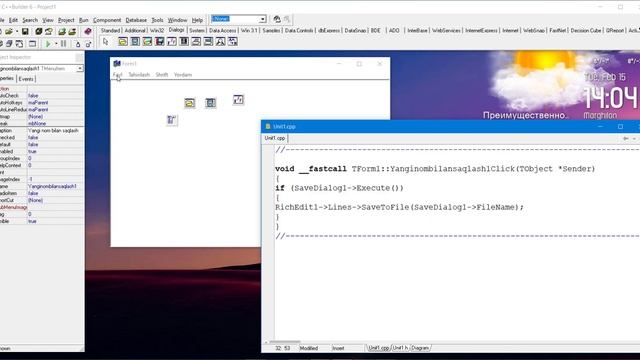Screen dimensions: 640x360
Task: Click Toggle Form/Unit toolbar icon
Action: click(x=19, y=44)
